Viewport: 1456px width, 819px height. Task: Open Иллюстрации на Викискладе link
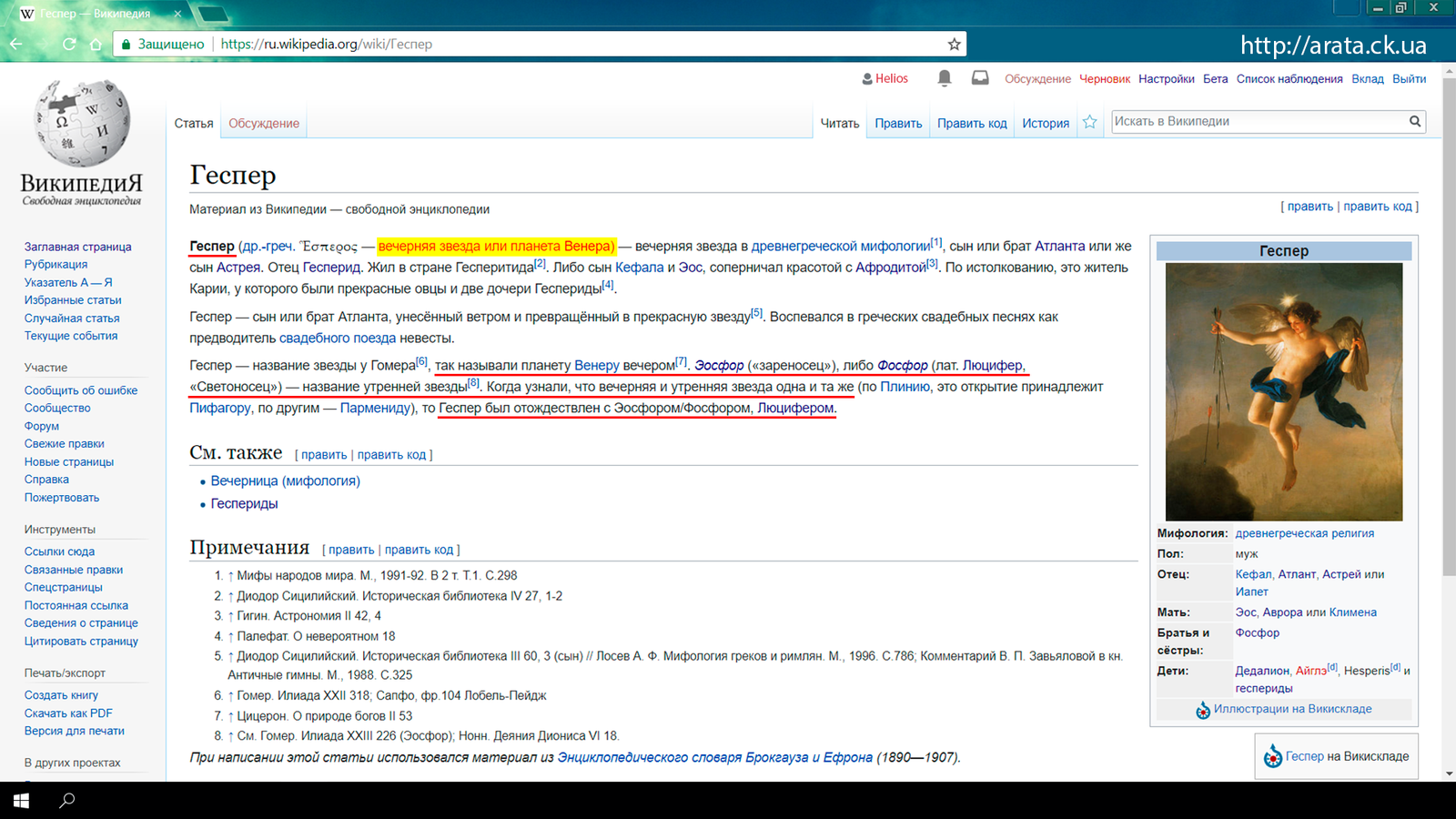pyautogui.click(x=1292, y=709)
